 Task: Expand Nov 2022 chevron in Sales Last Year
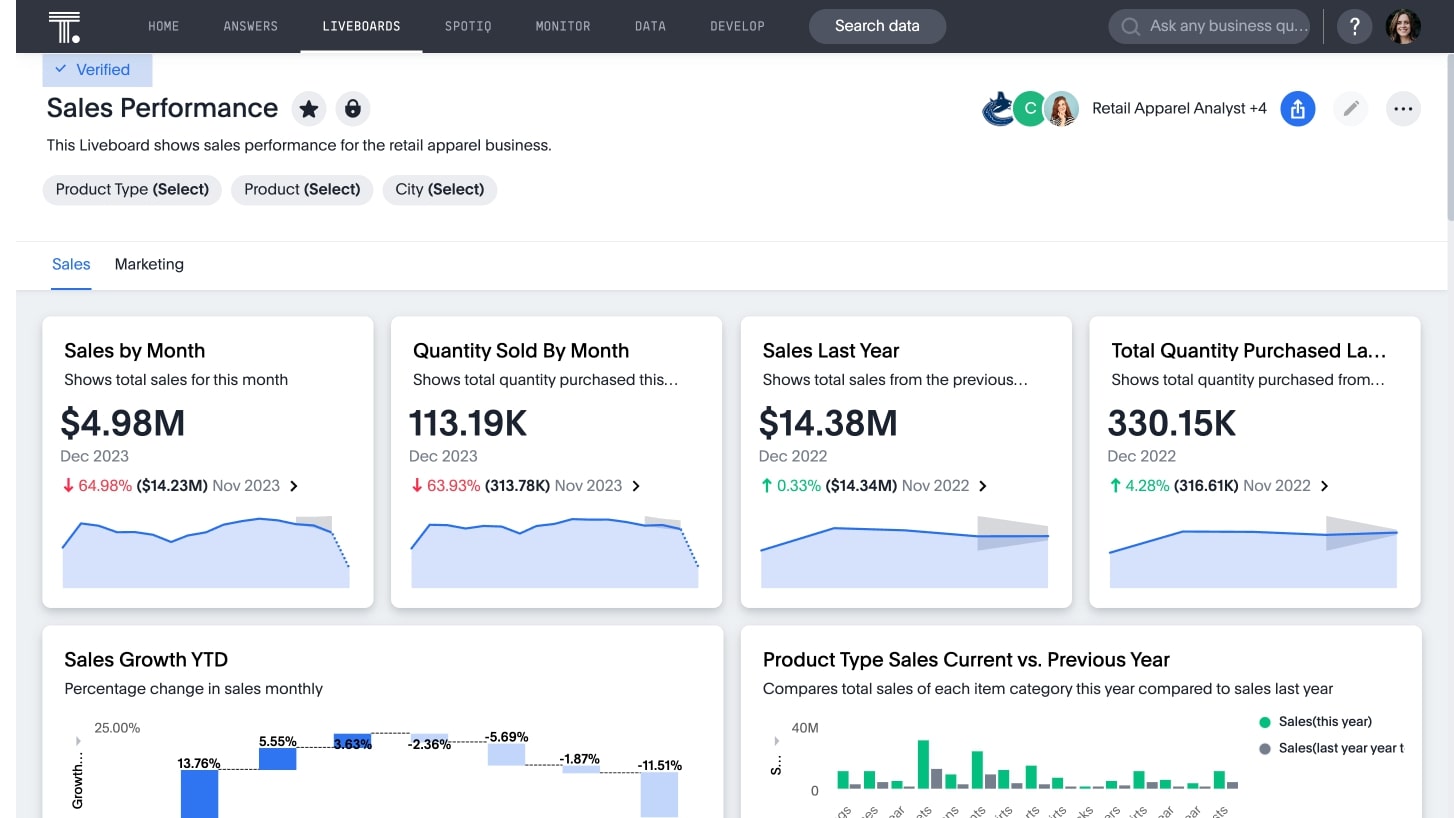click(x=983, y=486)
